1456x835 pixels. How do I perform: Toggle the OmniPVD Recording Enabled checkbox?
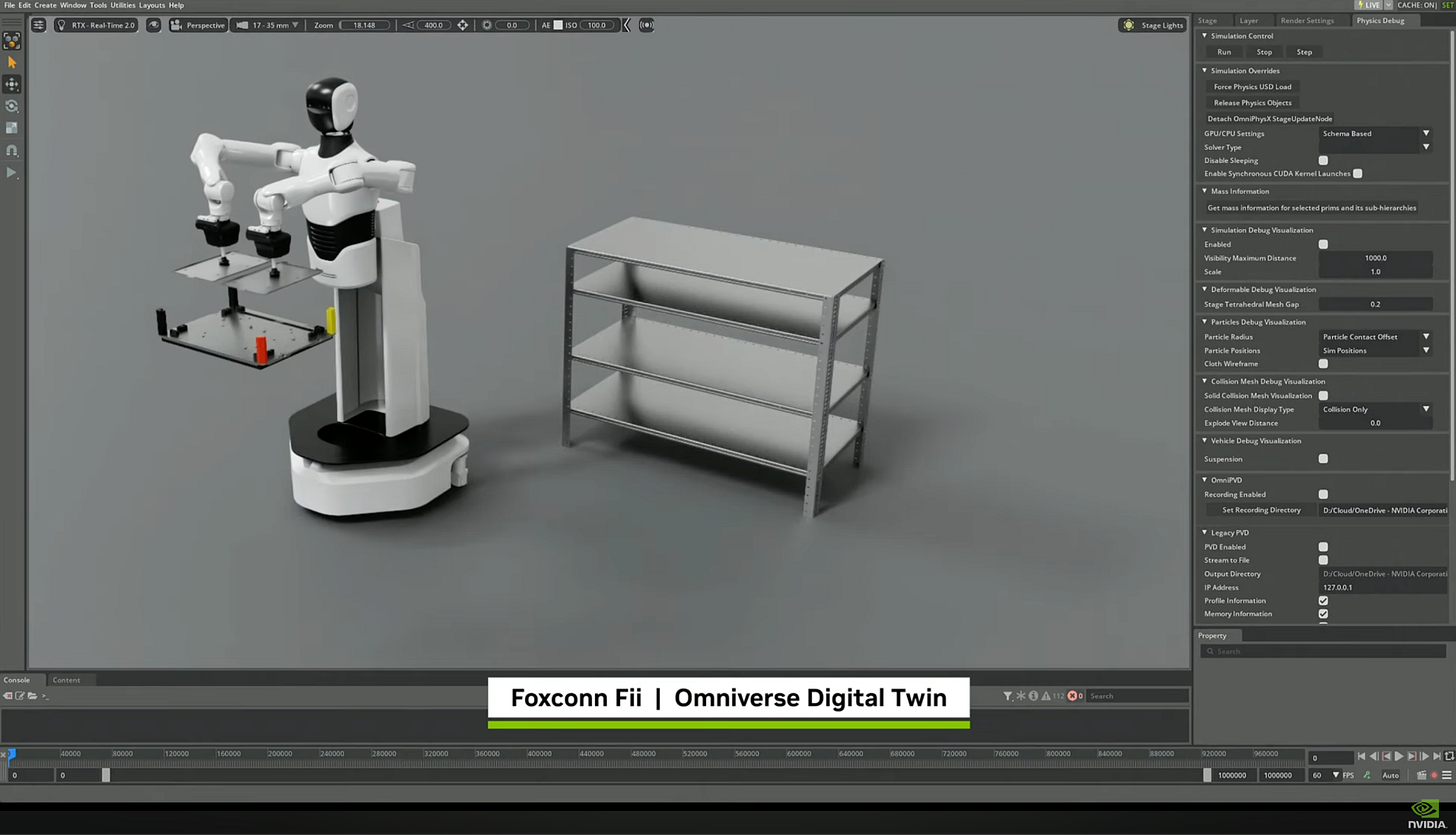1323,494
